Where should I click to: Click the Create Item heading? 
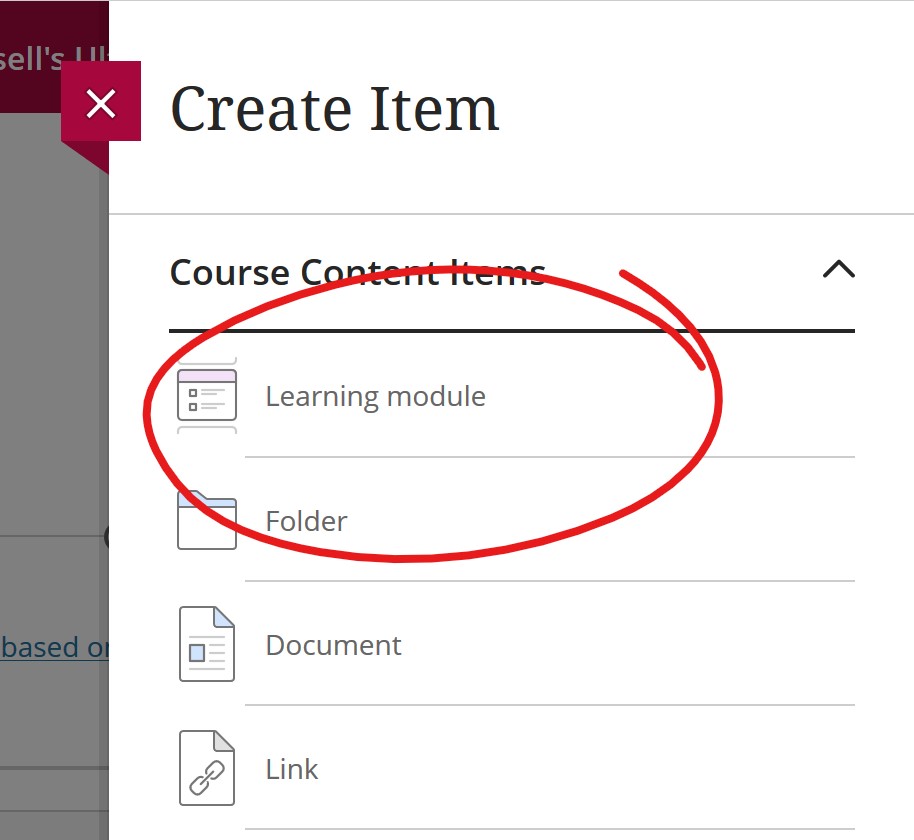click(x=334, y=108)
